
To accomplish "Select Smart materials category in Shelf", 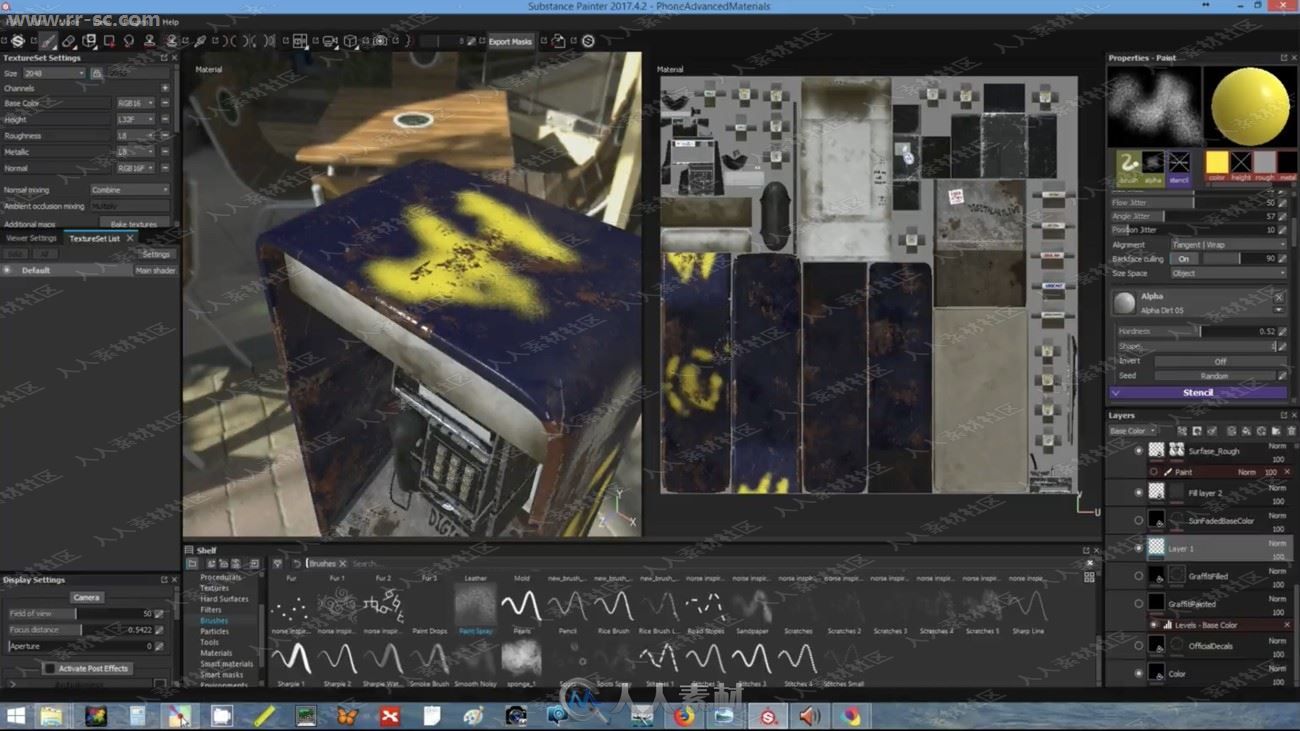I will click(x=226, y=664).
